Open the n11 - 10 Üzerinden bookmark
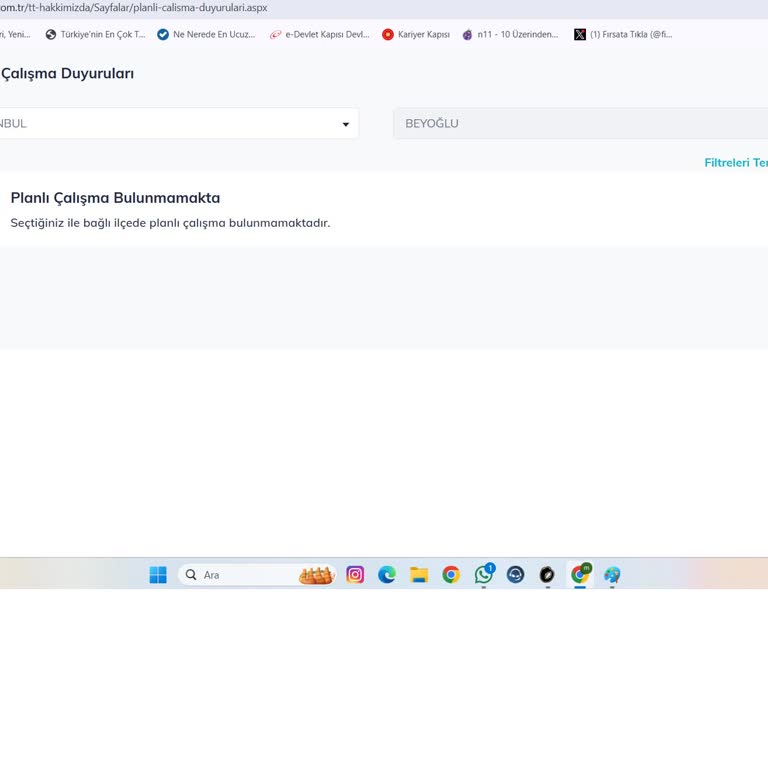768x768 pixels. (x=510, y=34)
